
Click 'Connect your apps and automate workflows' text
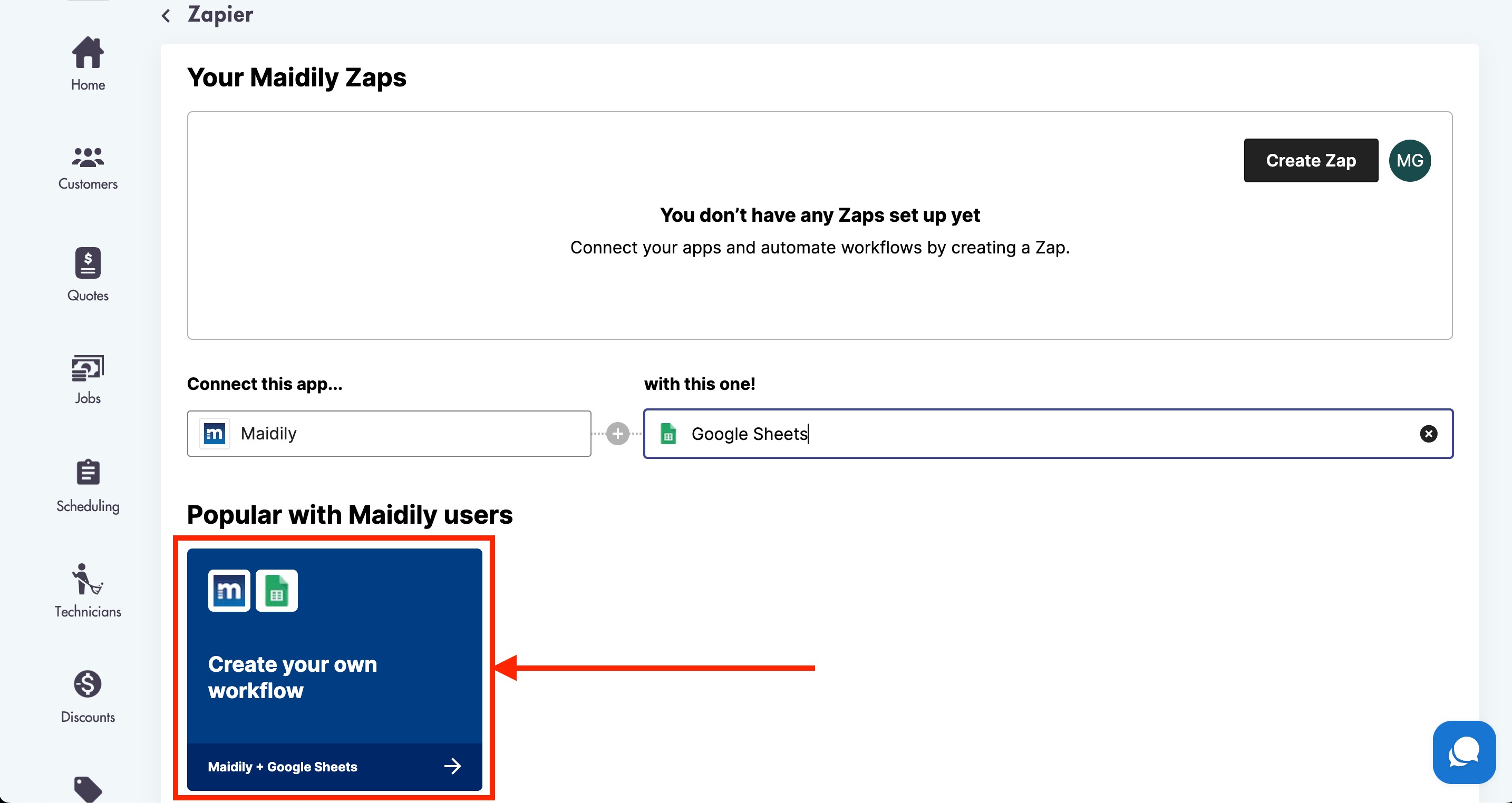[x=820, y=248]
